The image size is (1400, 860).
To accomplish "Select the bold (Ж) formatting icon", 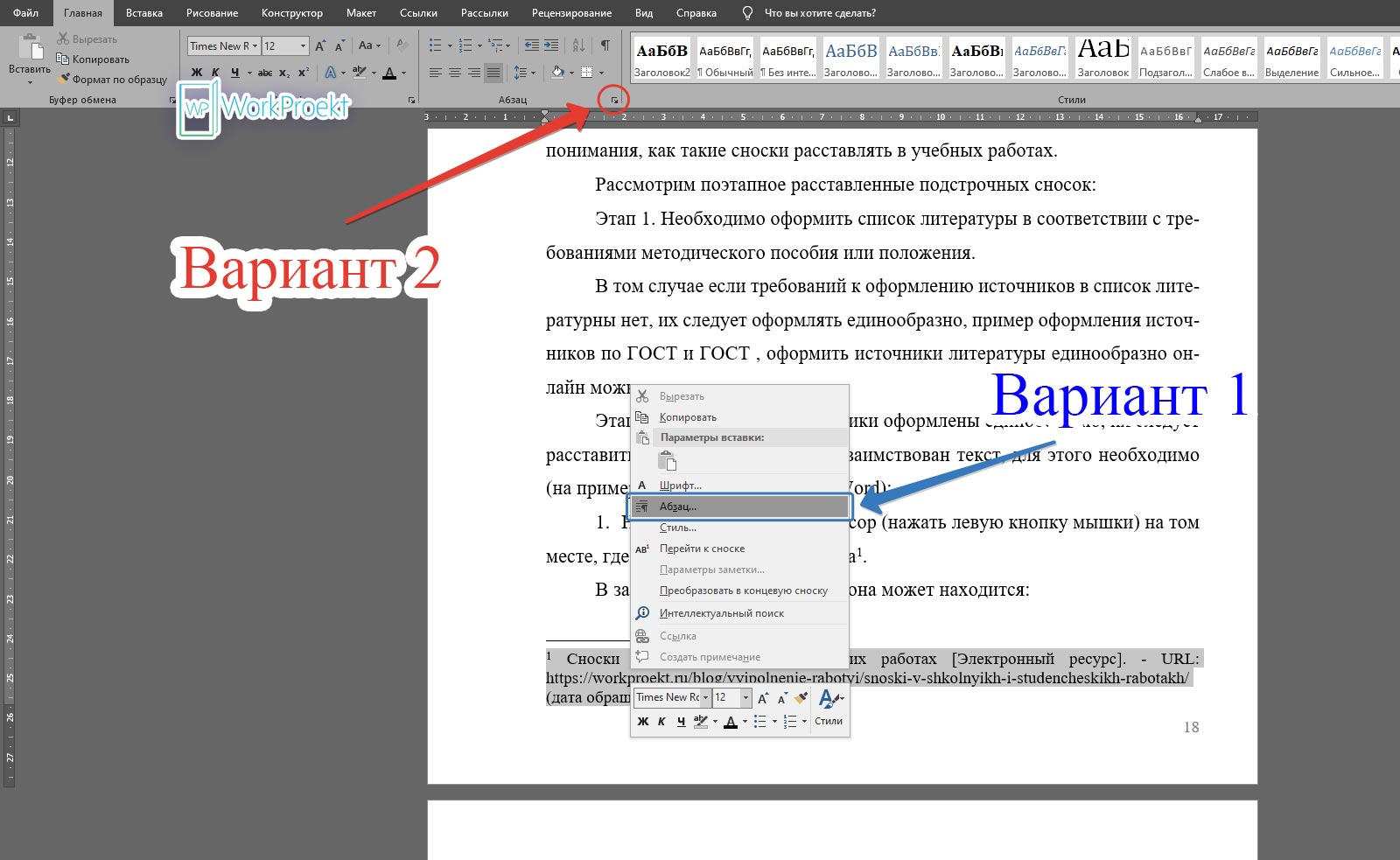I will coord(196,71).
